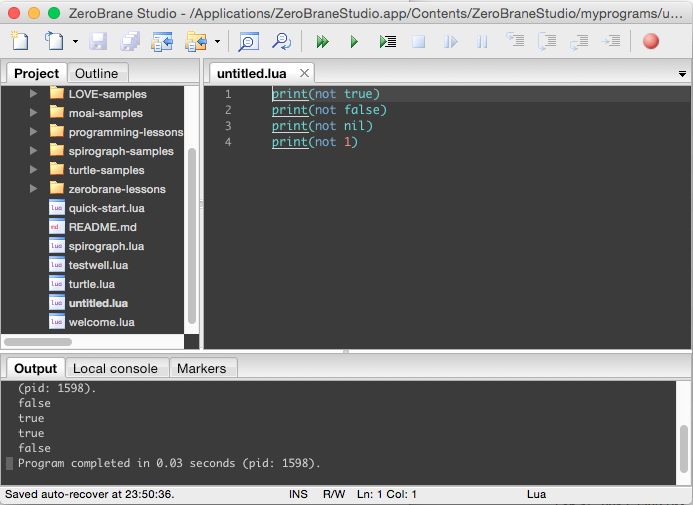Image resolution: width=693 pixels, height=505 pixels.
Task: Click the Step Over icon
Action: [547, 42]
